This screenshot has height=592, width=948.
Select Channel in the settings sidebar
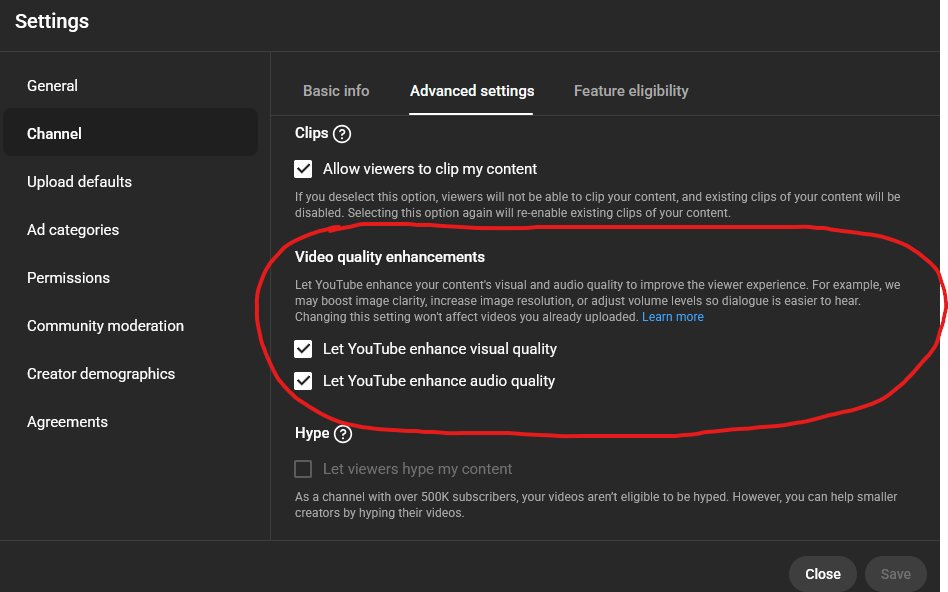[x=131, y=133]
